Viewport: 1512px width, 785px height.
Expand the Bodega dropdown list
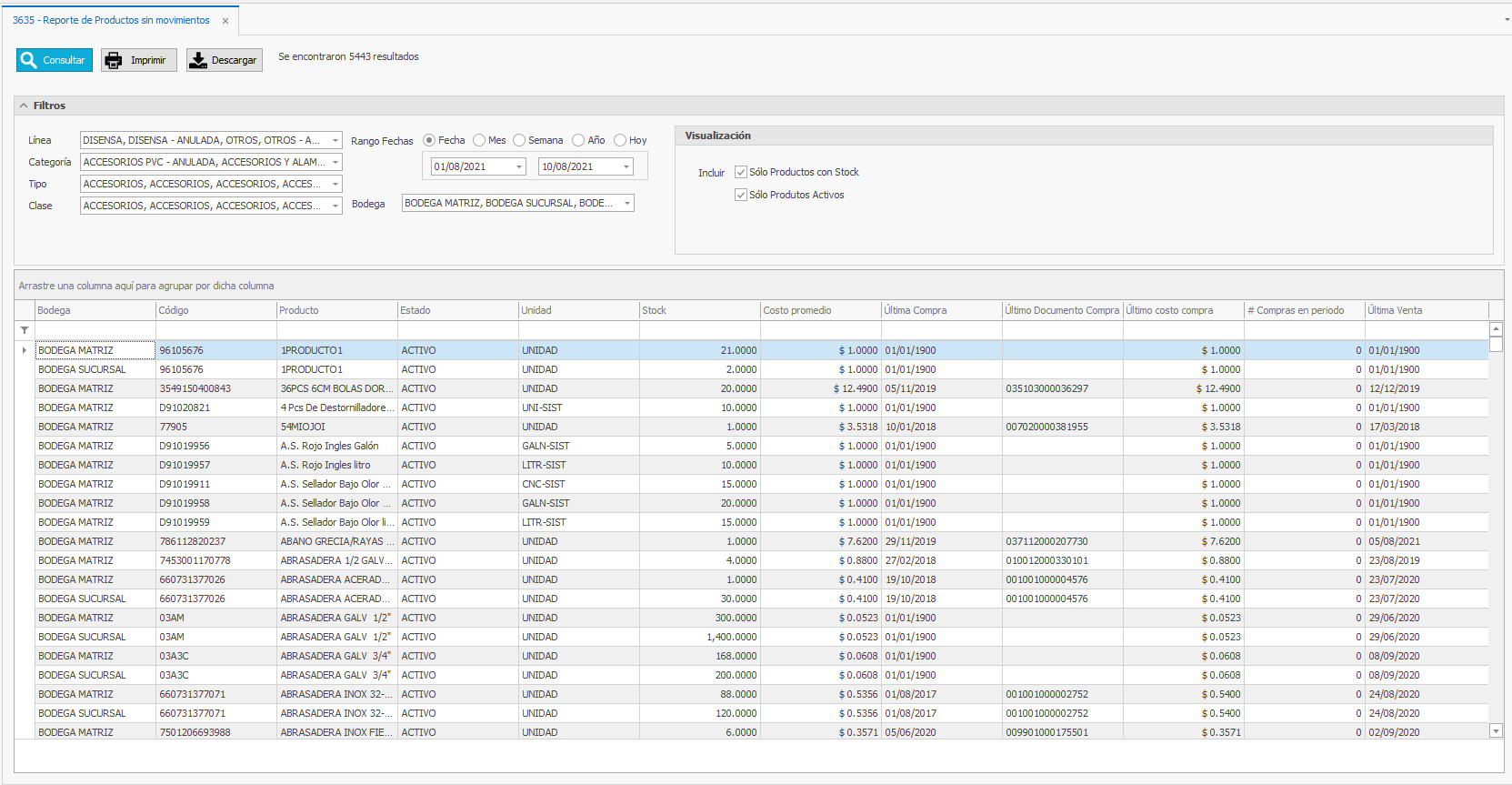(626, 203)
